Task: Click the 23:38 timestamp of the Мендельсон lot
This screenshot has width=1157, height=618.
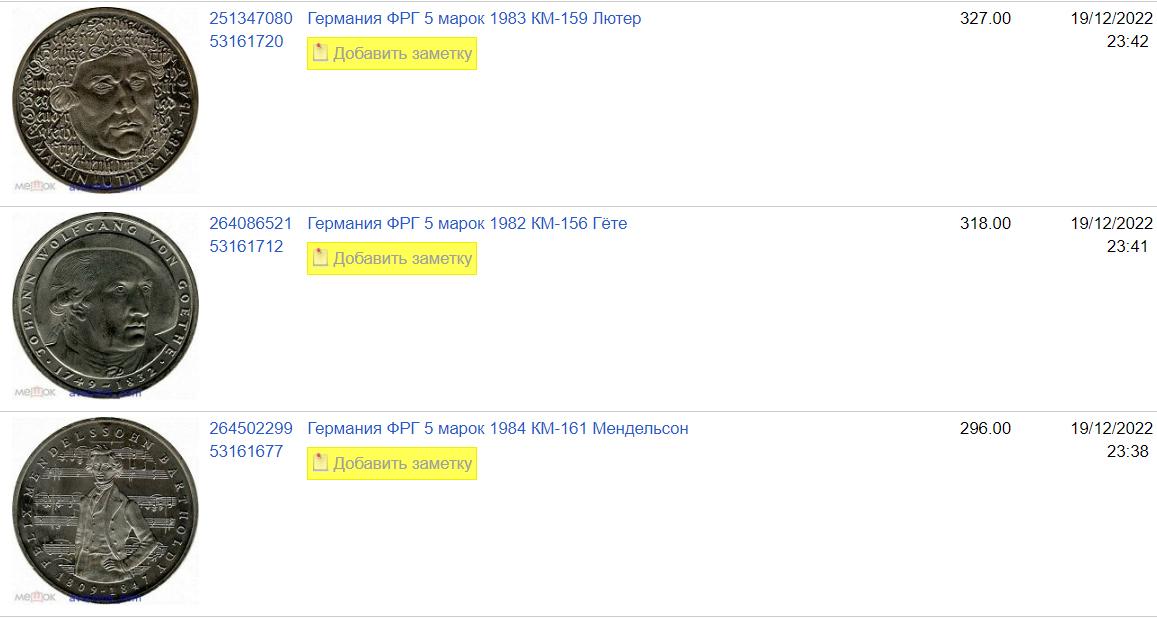Action: [1127, 452]
